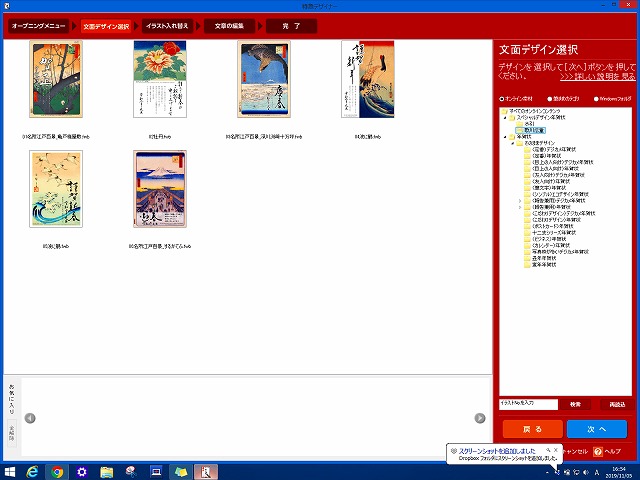Go to the オープニングメニュー step
This screenshot has height=480, width=640.
[x=39, y=26]
